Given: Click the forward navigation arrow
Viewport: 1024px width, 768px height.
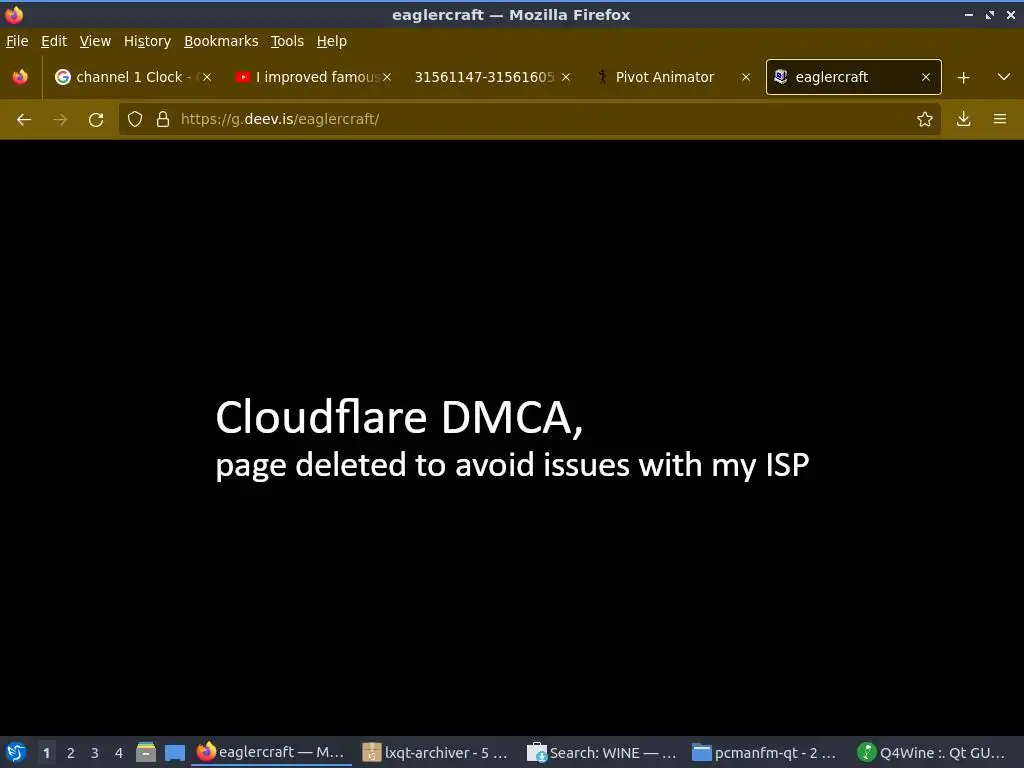Looking at the screenshot, I should coord(60,120).
